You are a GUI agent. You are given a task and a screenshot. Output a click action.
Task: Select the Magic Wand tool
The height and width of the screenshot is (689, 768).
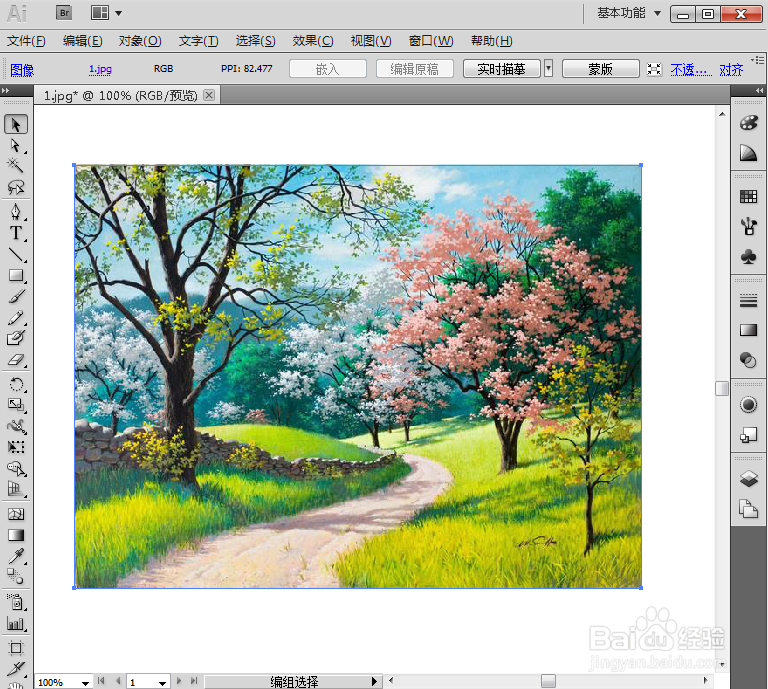pos(16,166)
